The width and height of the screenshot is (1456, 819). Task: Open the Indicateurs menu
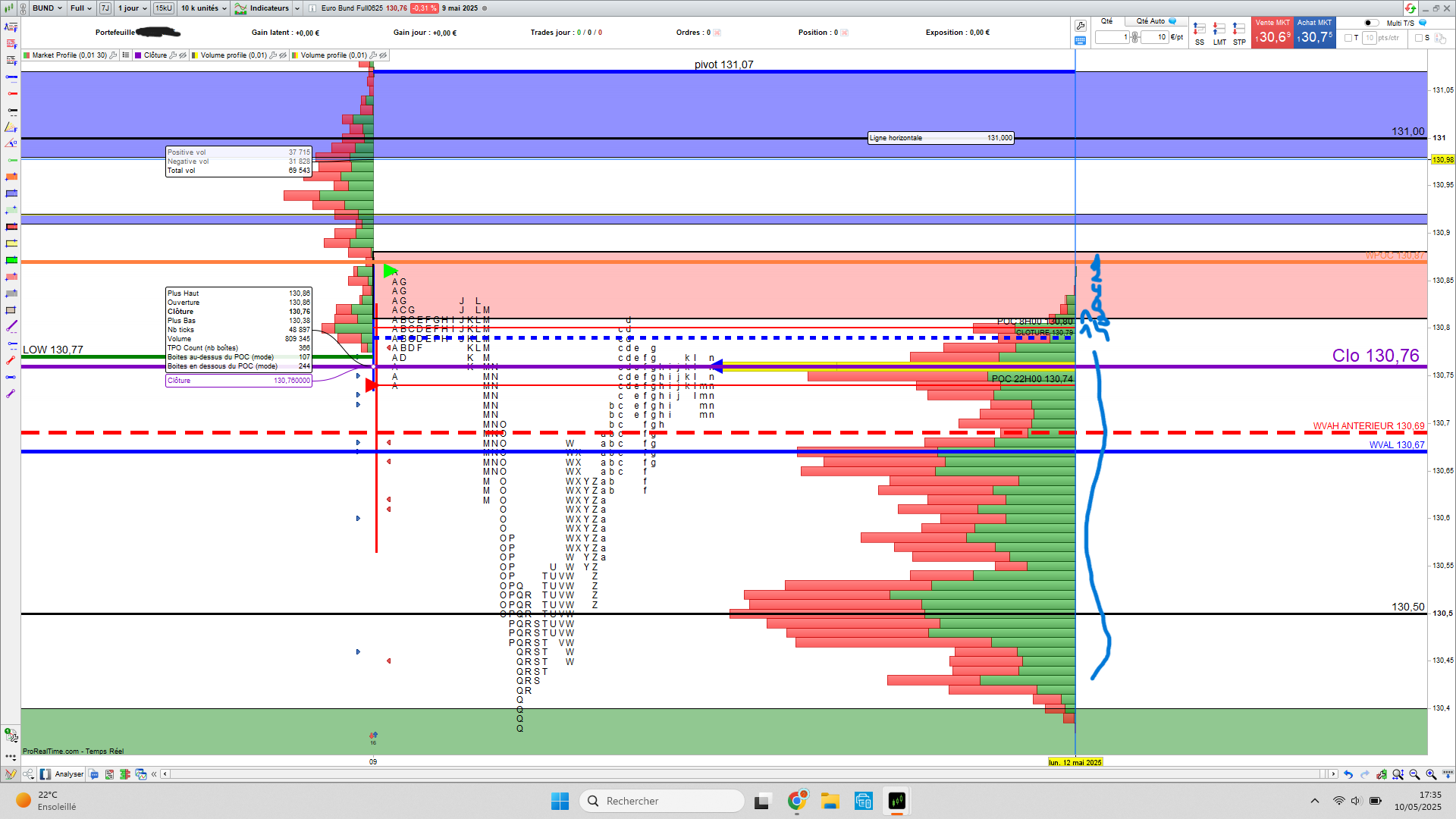pyautogui.click(x=269, y=8)
